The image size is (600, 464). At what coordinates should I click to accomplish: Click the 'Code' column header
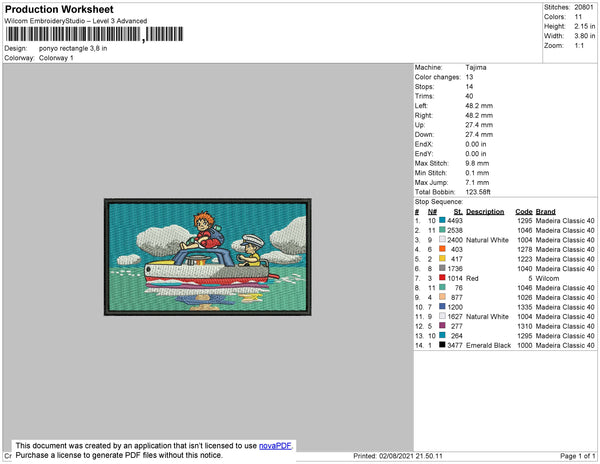click(x=523, y=212)
